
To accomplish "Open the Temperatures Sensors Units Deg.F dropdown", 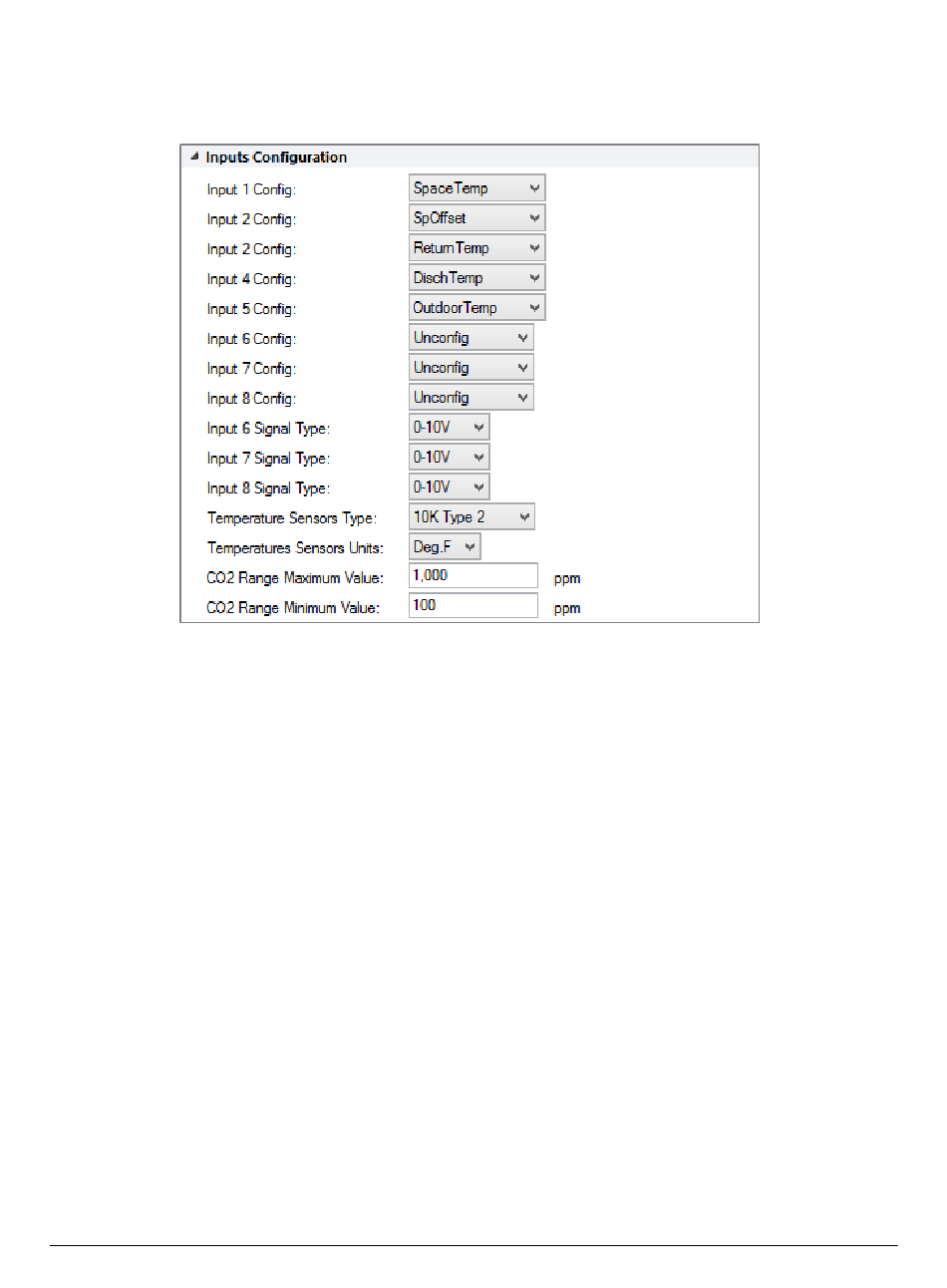I will click(x=445, y=547).
